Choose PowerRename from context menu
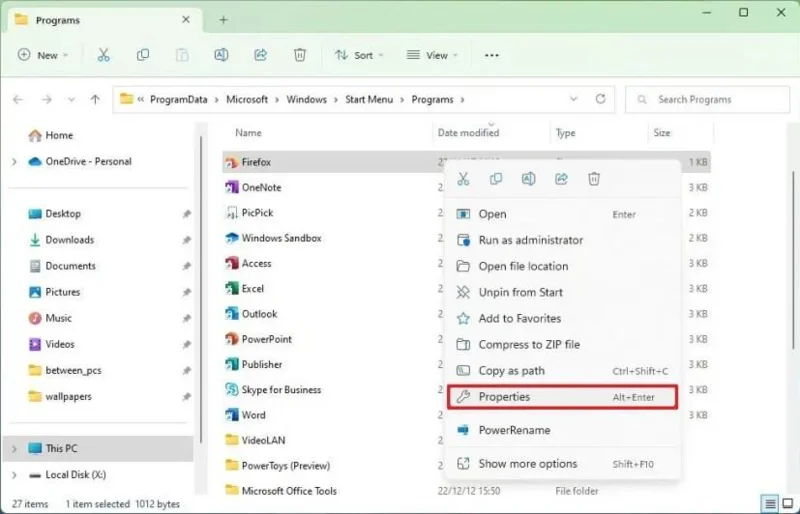The width and height of the screenshot is (800, 514). [x=563, y=430]
